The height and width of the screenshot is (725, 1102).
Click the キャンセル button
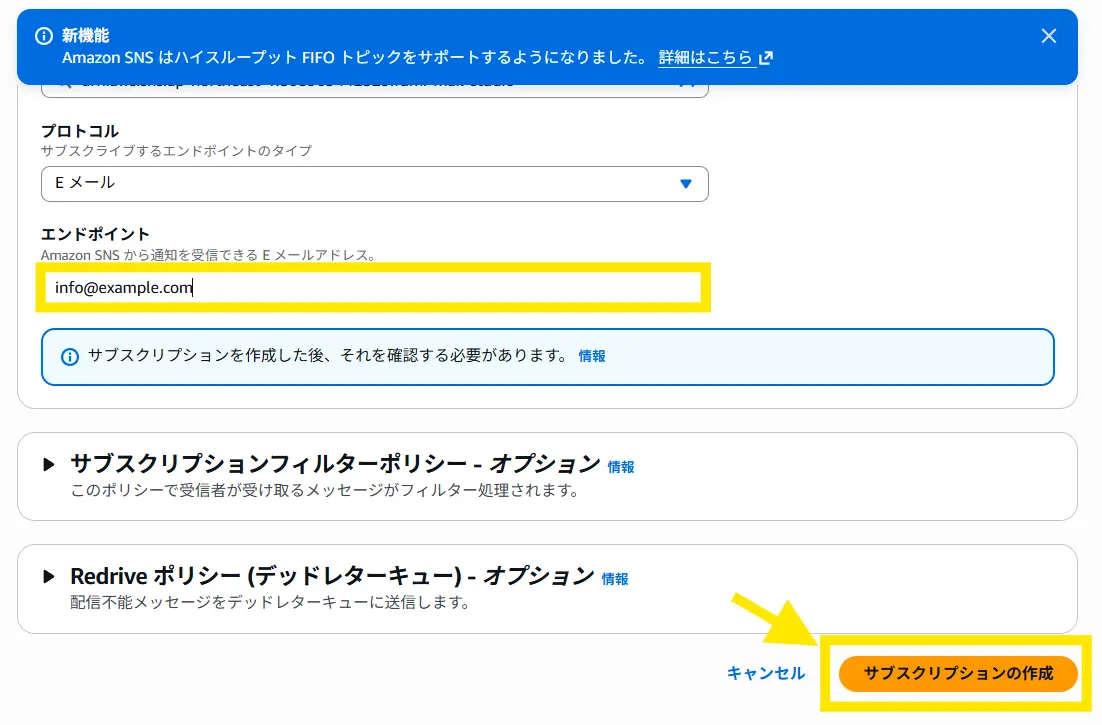766,673
